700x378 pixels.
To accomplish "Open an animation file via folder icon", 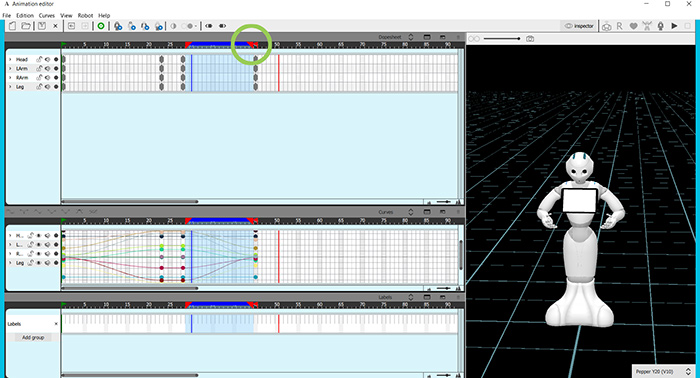I will [26, 26].
